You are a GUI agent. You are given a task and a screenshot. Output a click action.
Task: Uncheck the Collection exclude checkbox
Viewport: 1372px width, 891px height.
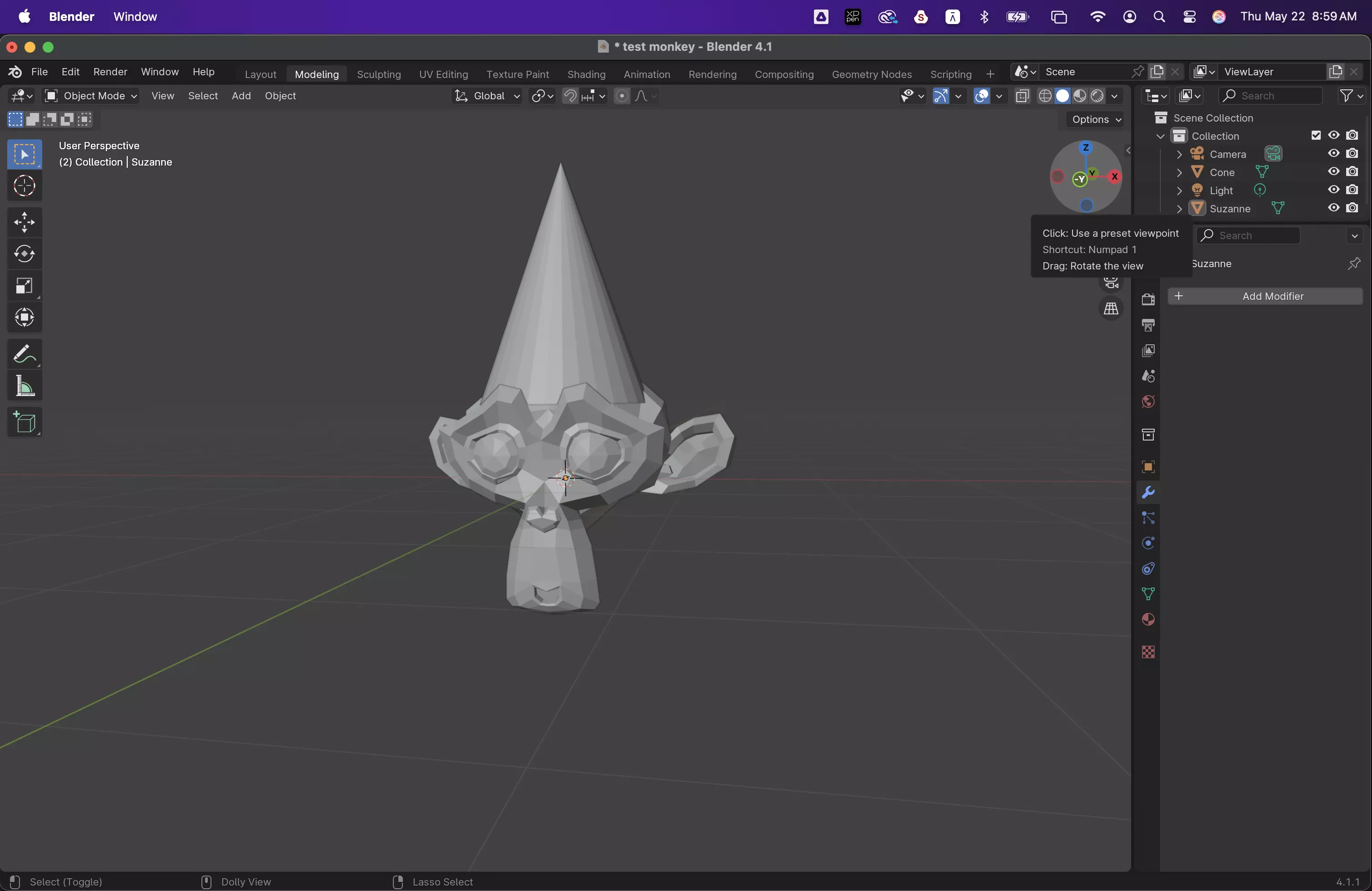(x=1316, y=136)
